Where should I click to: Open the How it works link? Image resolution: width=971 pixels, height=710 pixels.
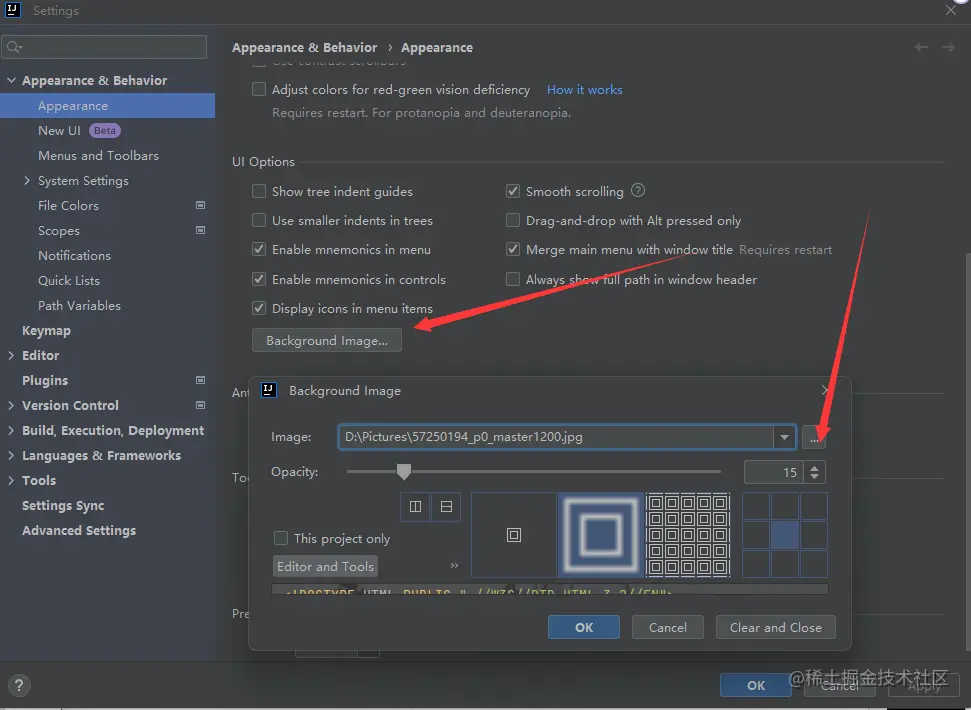[585, 89]
